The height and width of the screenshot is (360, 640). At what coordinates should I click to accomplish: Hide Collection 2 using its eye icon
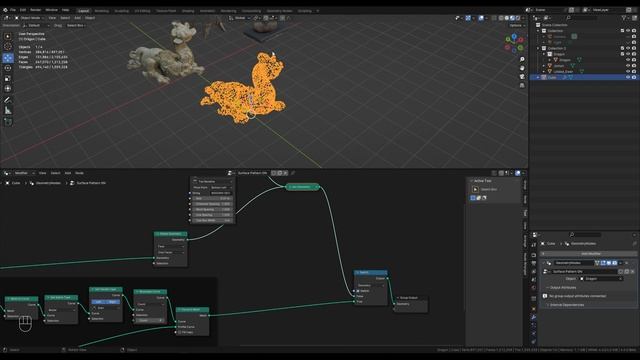(x=628, y=48)
